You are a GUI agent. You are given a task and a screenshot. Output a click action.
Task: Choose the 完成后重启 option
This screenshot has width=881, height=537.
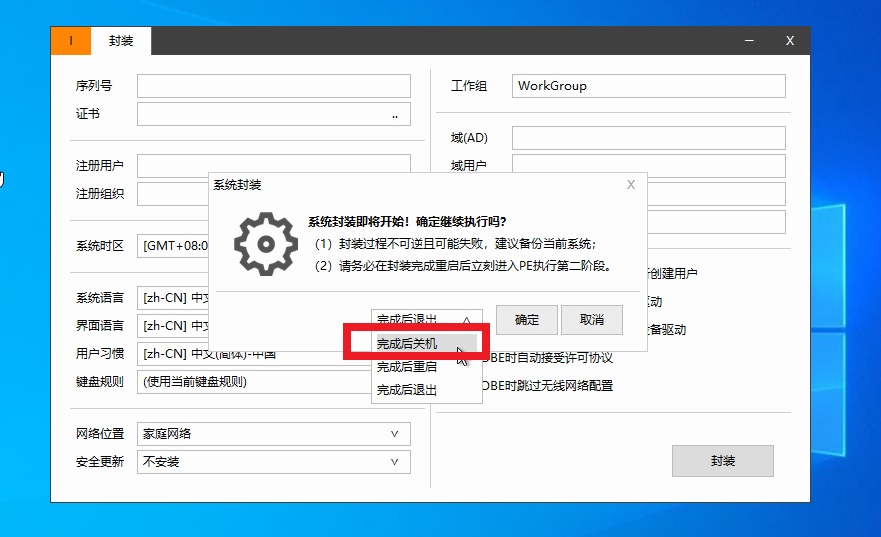point(407,366)
